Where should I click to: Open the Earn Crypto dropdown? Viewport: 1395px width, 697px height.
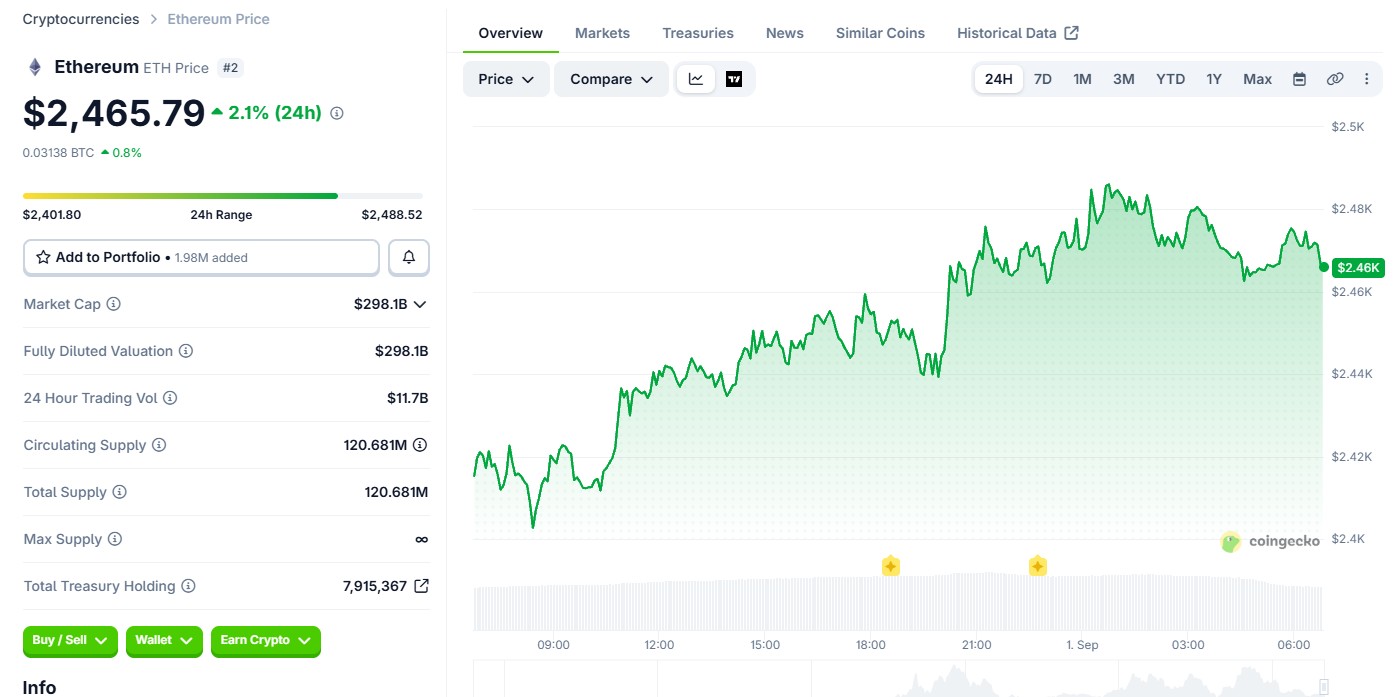[x=265, y=641]
